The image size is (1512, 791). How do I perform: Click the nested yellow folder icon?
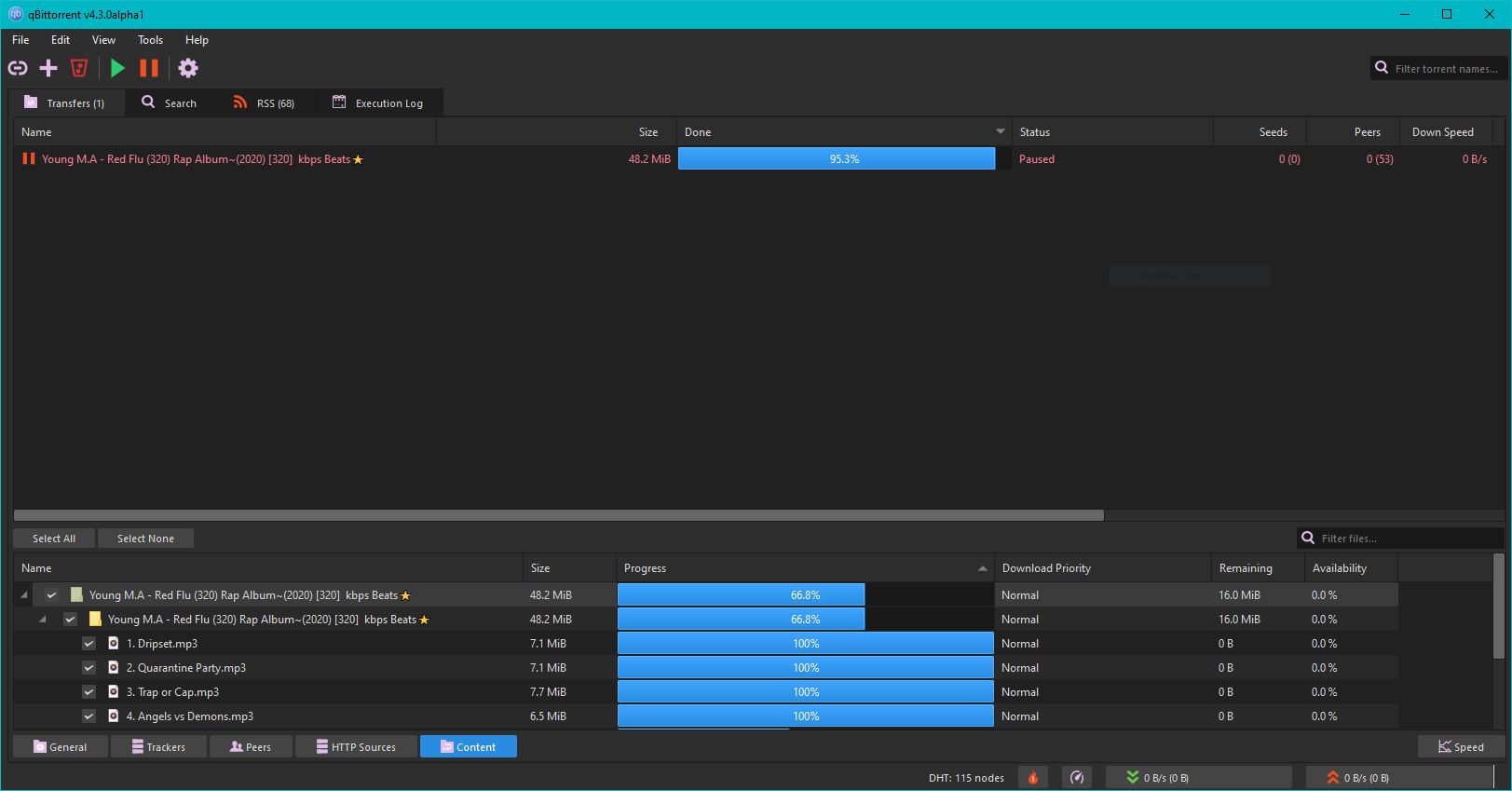click(95, 619)
